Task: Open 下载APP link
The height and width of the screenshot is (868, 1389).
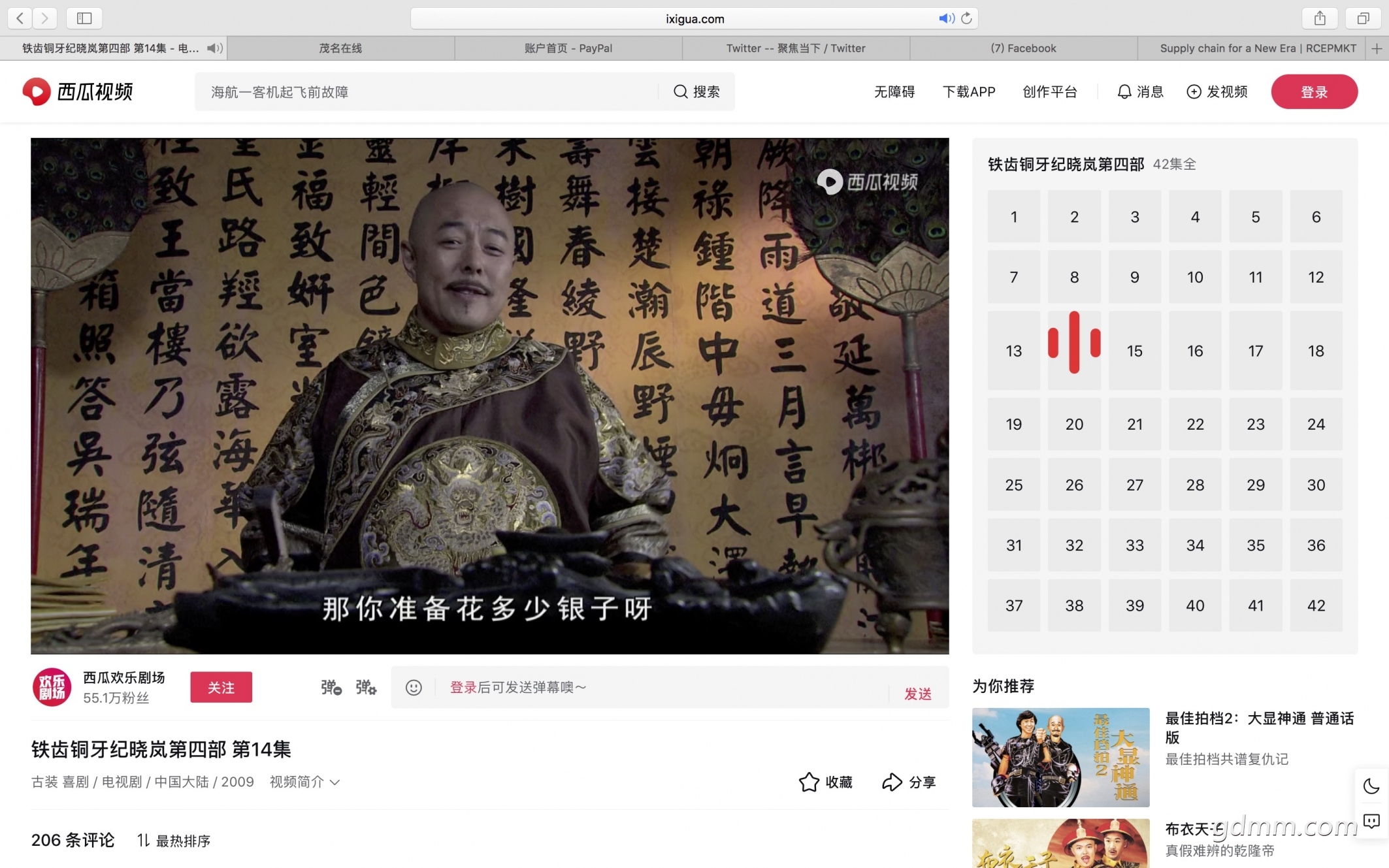Action: click(969, 92)
